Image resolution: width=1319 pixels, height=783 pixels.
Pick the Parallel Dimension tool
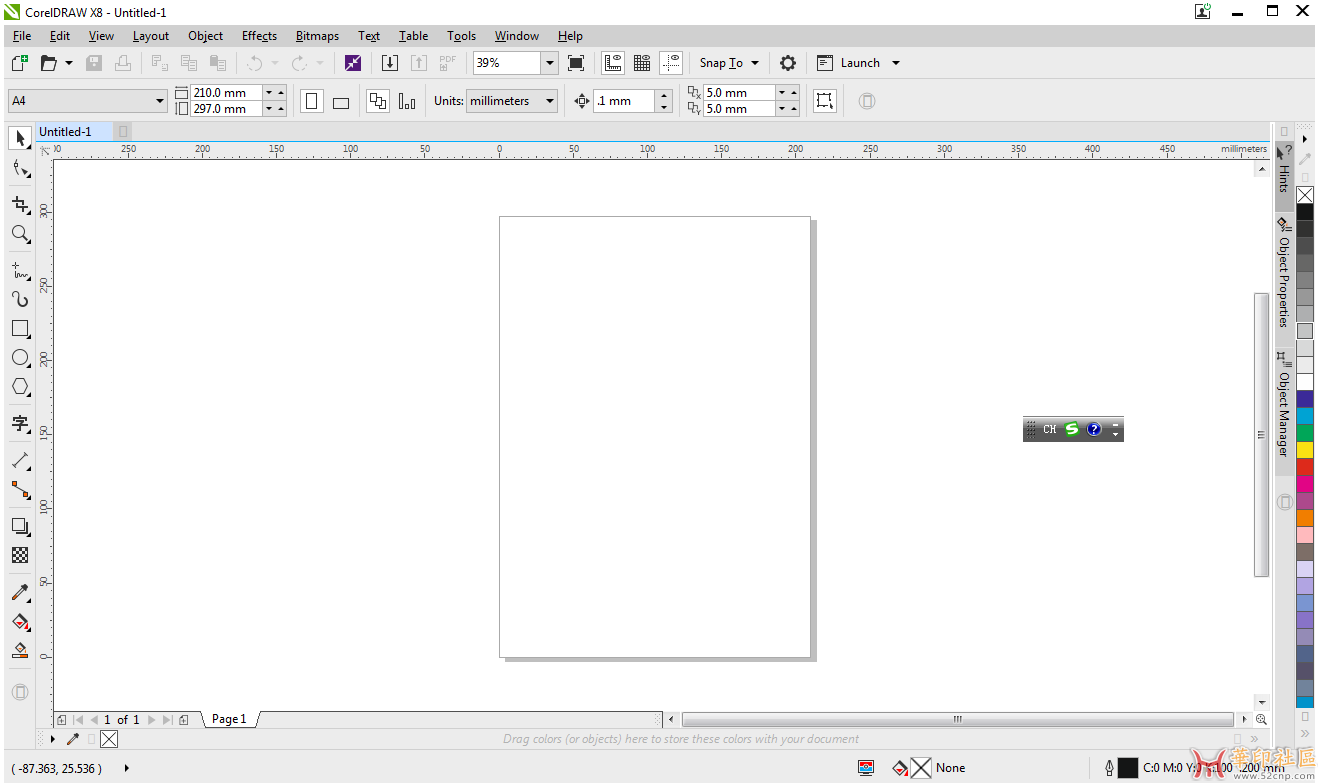point(20,461)
